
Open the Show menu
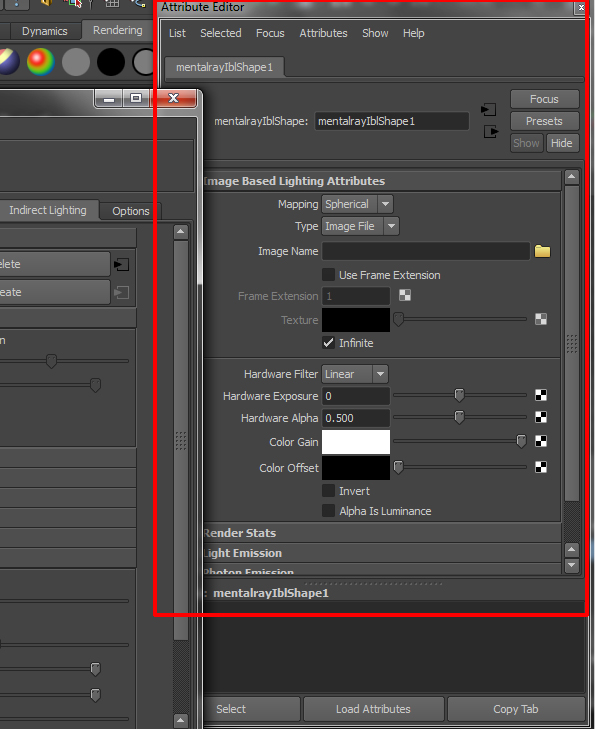click(375, 33)
